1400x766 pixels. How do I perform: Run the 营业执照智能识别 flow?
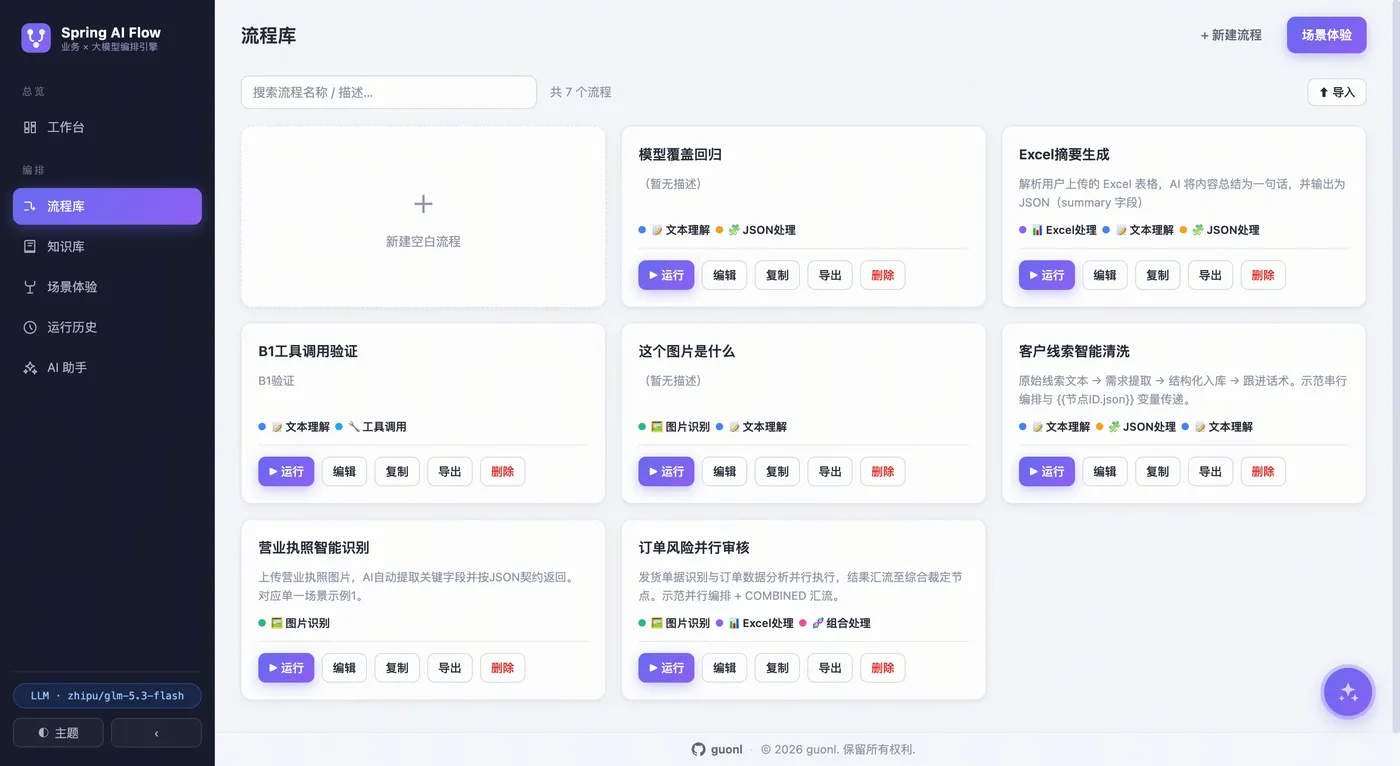(286, 668)
